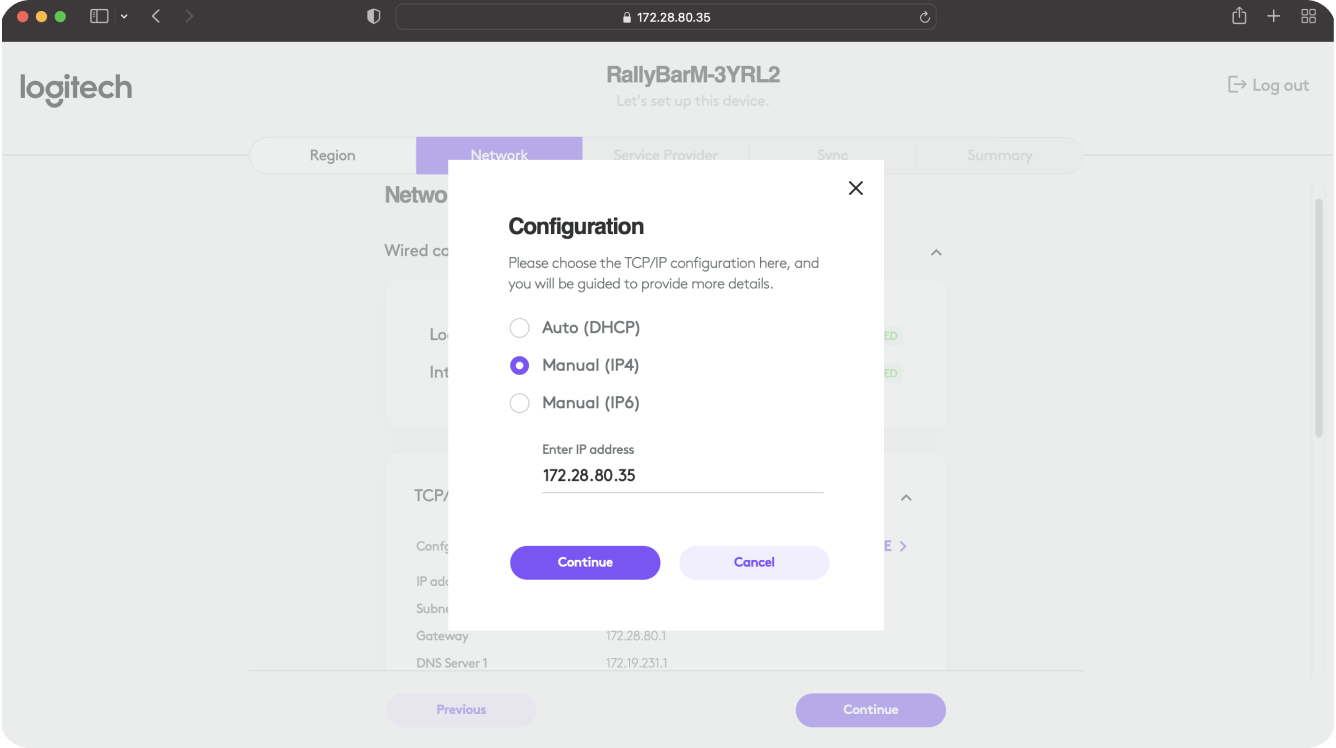
Task: Open the Safari Share icon
Action: (x=1239, y=16)
